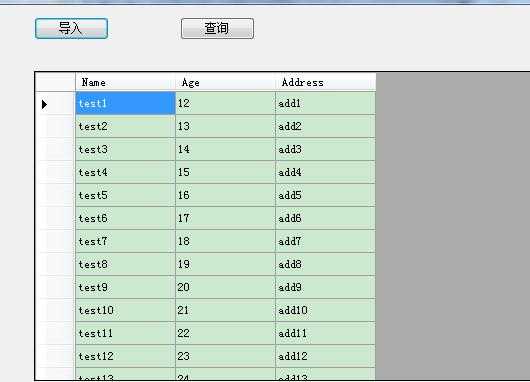Click the row header of the test5 row
Image resolution: width=530 pixels, height=382 pixels.
(x=55, y=195)
